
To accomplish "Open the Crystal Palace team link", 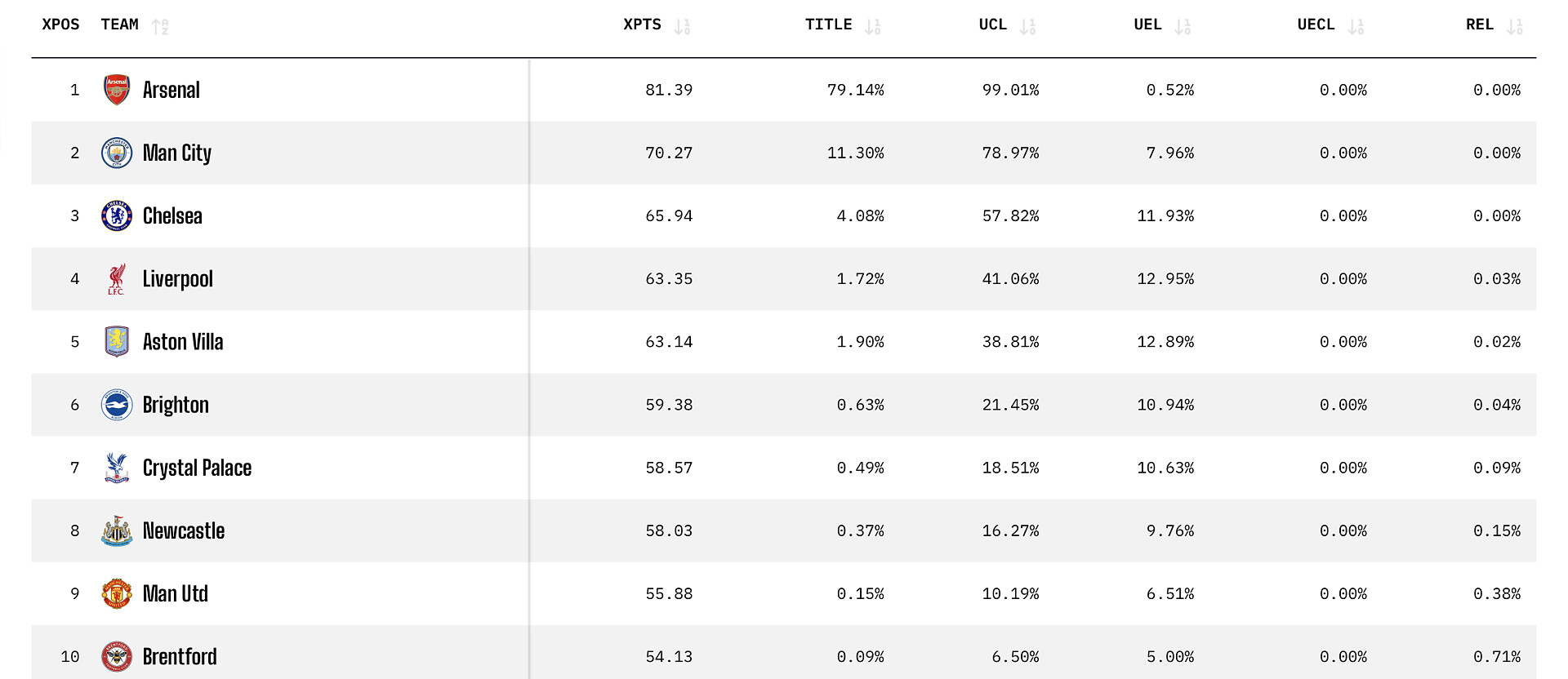I will pos(197,468).
